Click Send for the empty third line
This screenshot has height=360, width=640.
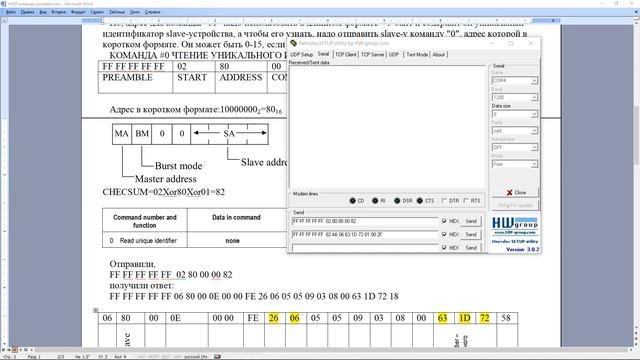point(471,247)
